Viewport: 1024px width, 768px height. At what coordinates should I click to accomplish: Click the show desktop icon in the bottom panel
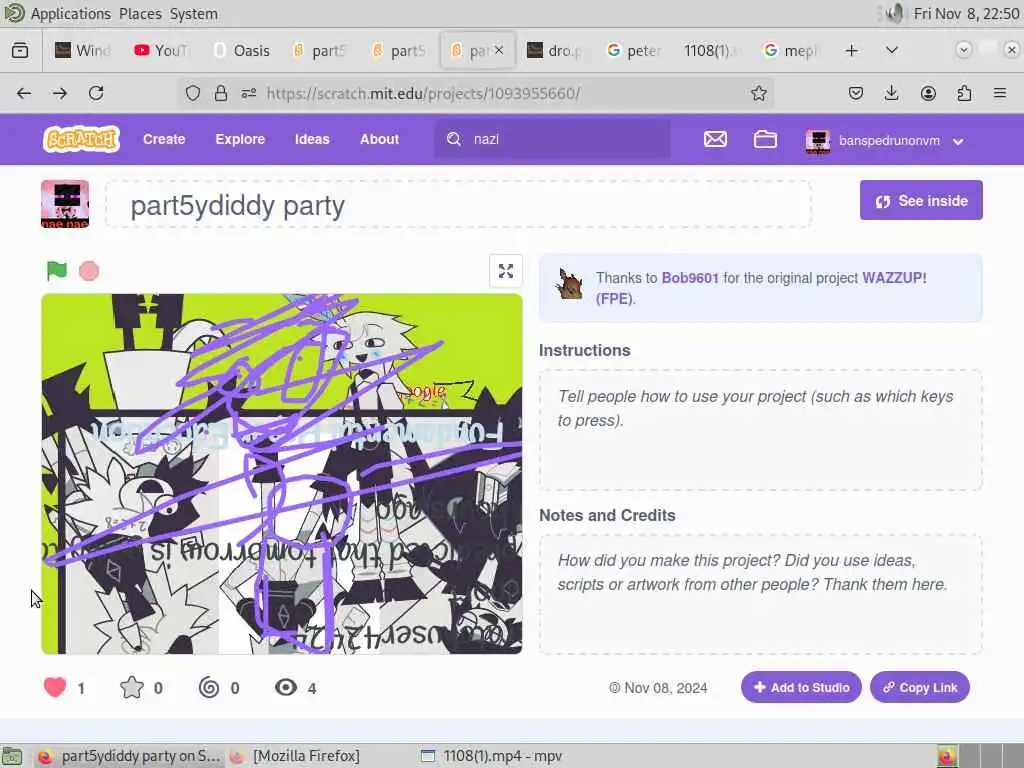(x=12, y=756)
